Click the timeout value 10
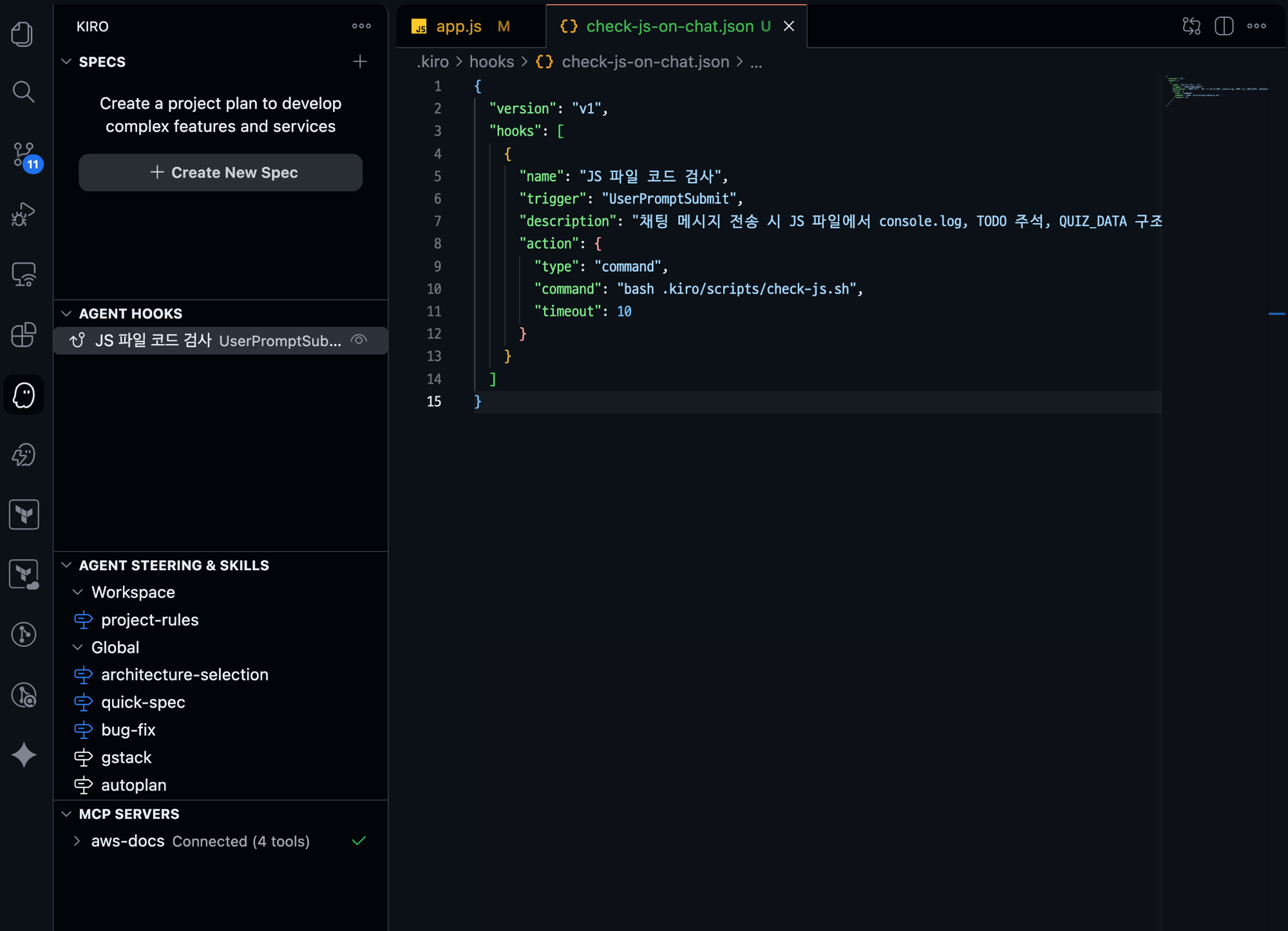The image size is (1288, 931). tap(624, 311)
